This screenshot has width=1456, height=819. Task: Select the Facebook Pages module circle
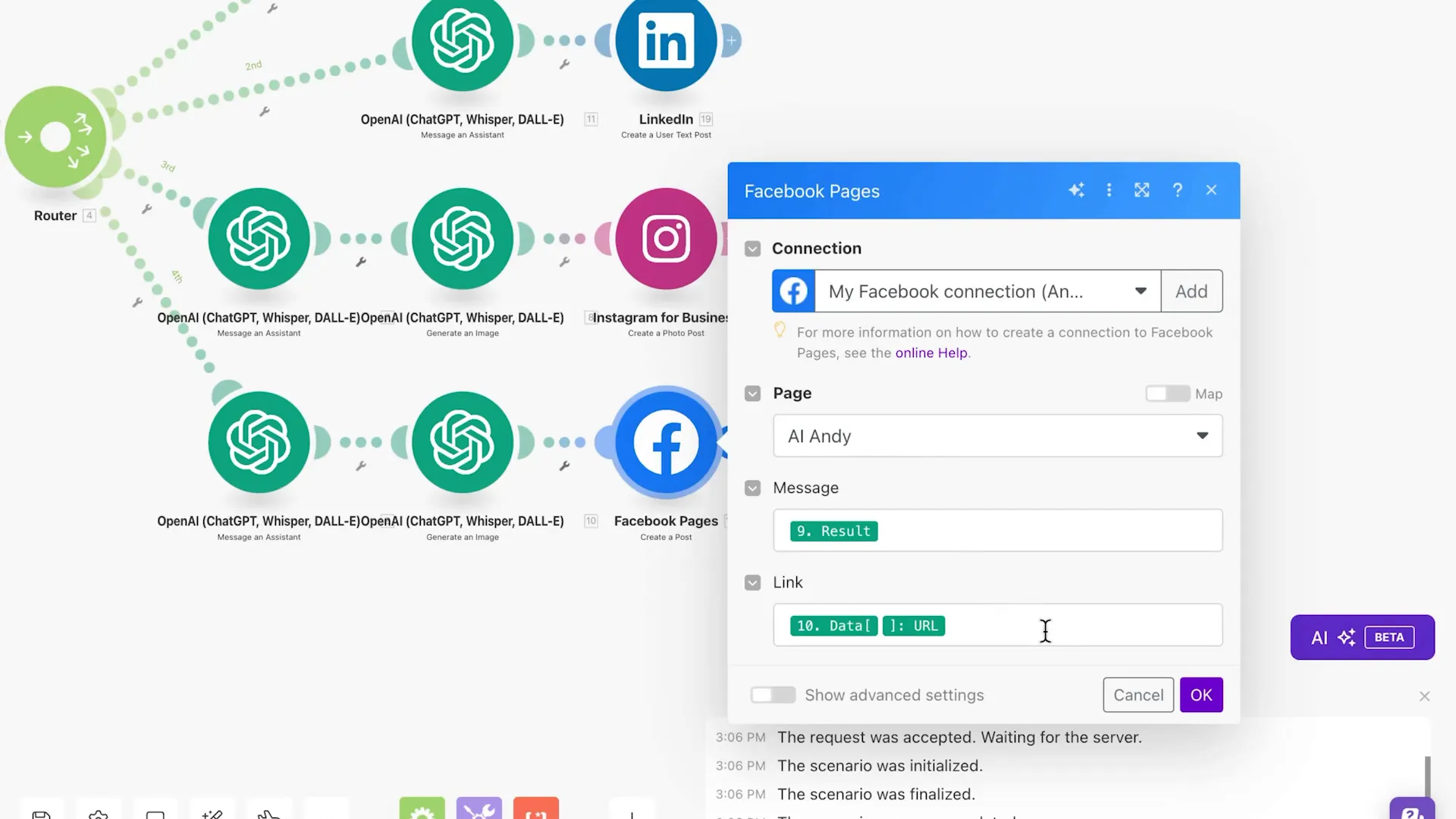666,442
